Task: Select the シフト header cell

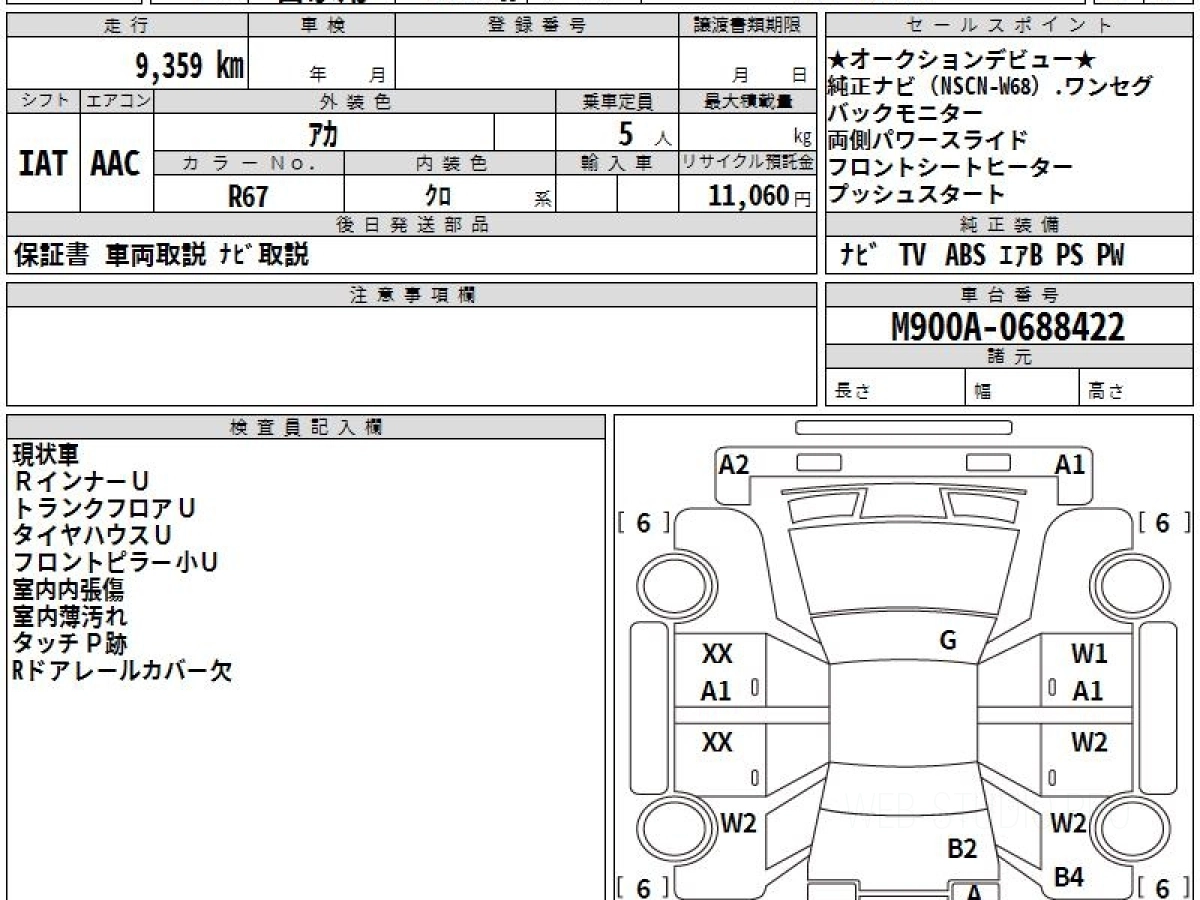Action: [44, 101]
